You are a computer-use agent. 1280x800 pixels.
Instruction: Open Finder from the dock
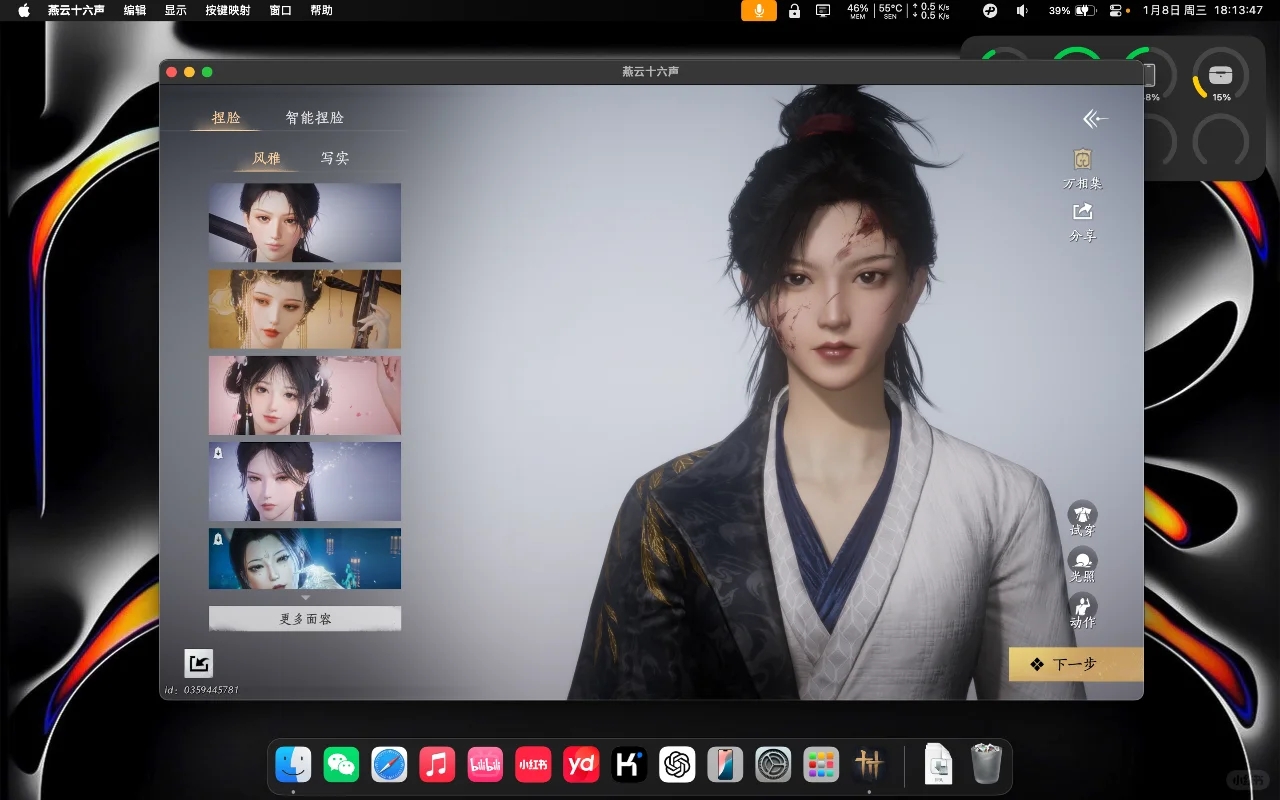293,766
